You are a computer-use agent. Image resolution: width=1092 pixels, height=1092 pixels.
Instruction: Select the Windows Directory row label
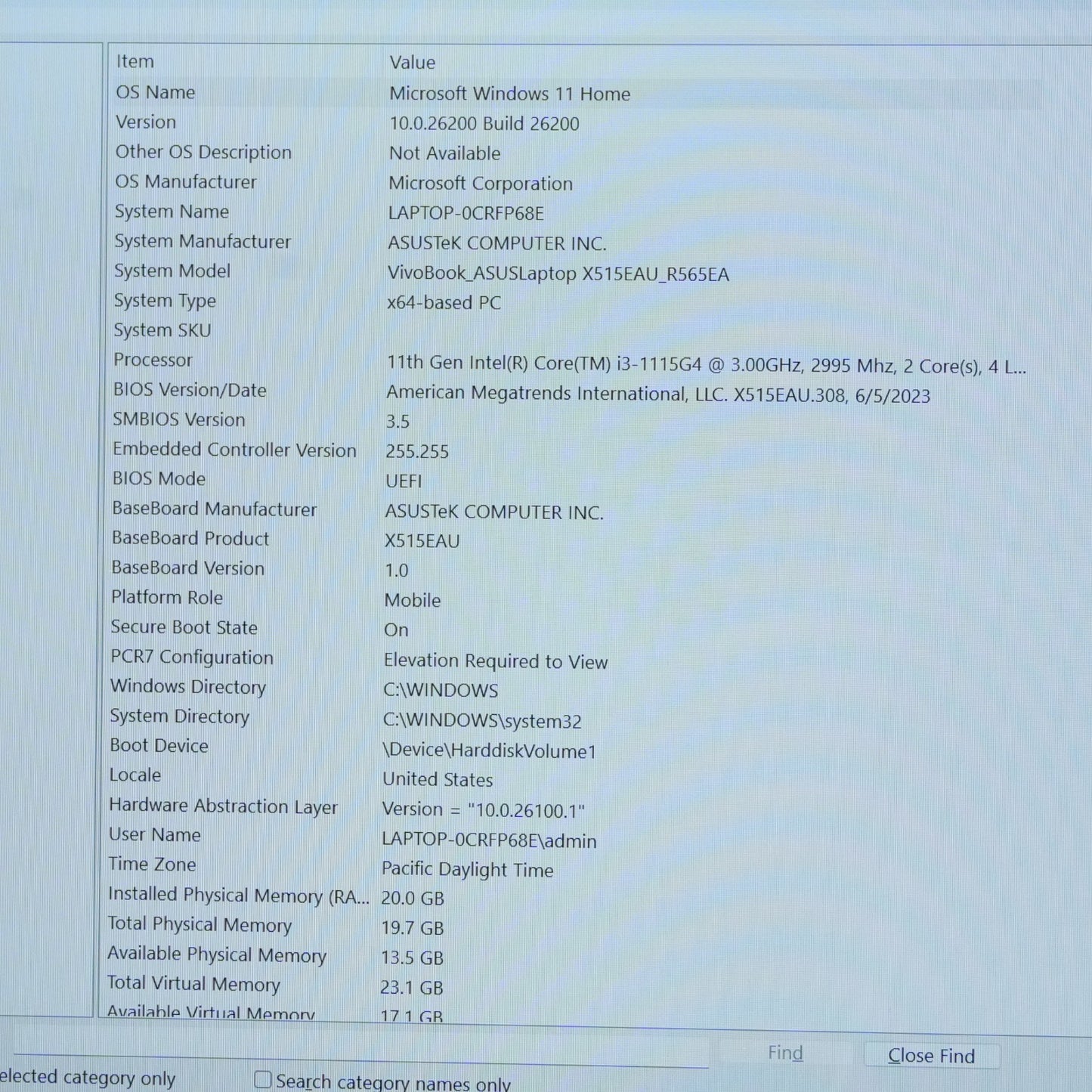tap(188, 687)
